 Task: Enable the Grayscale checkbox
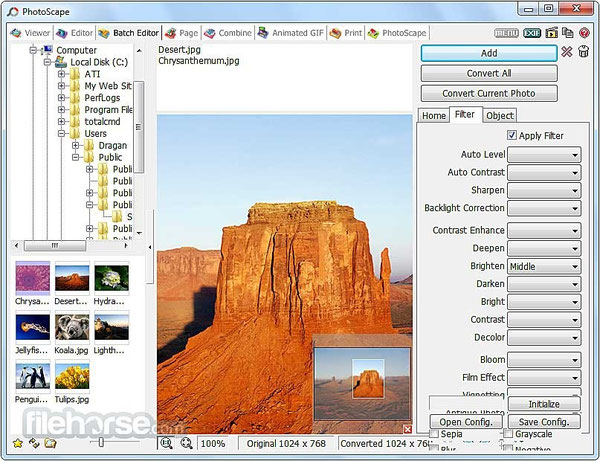[508, 434]
